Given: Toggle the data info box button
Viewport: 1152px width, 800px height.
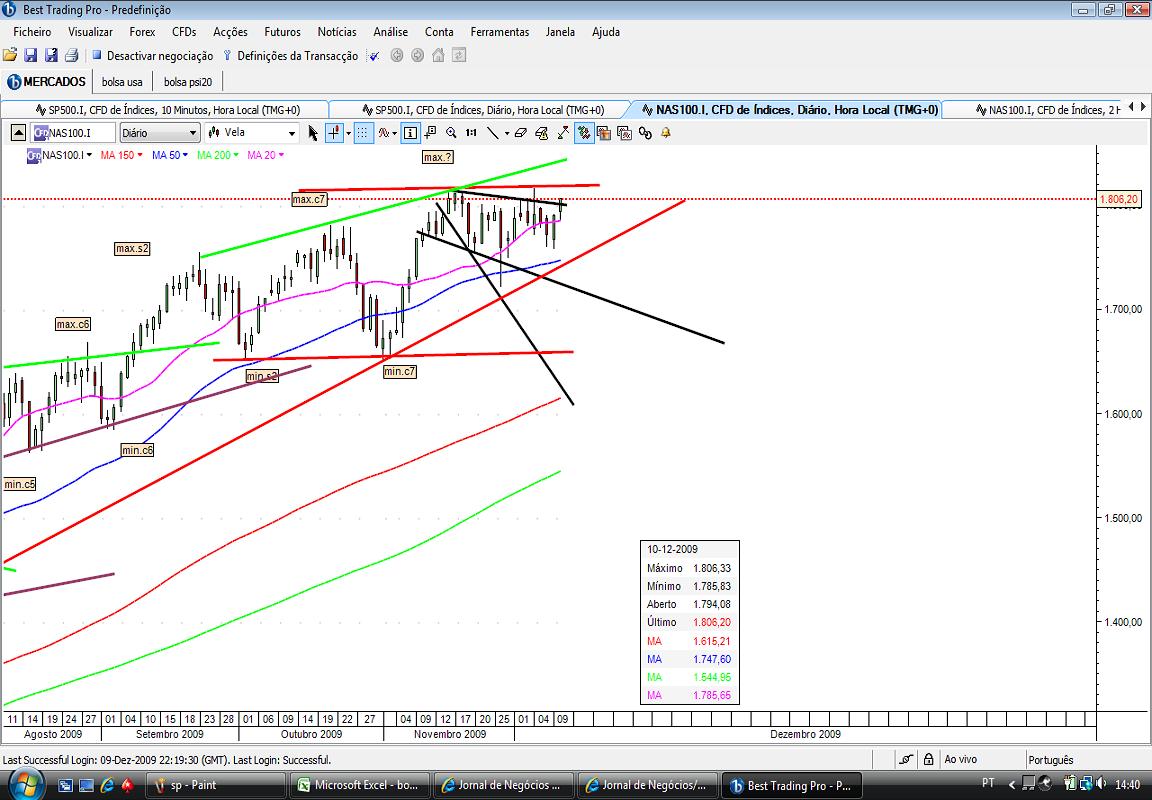Looking at the screenshot, I should pos(410,133).
